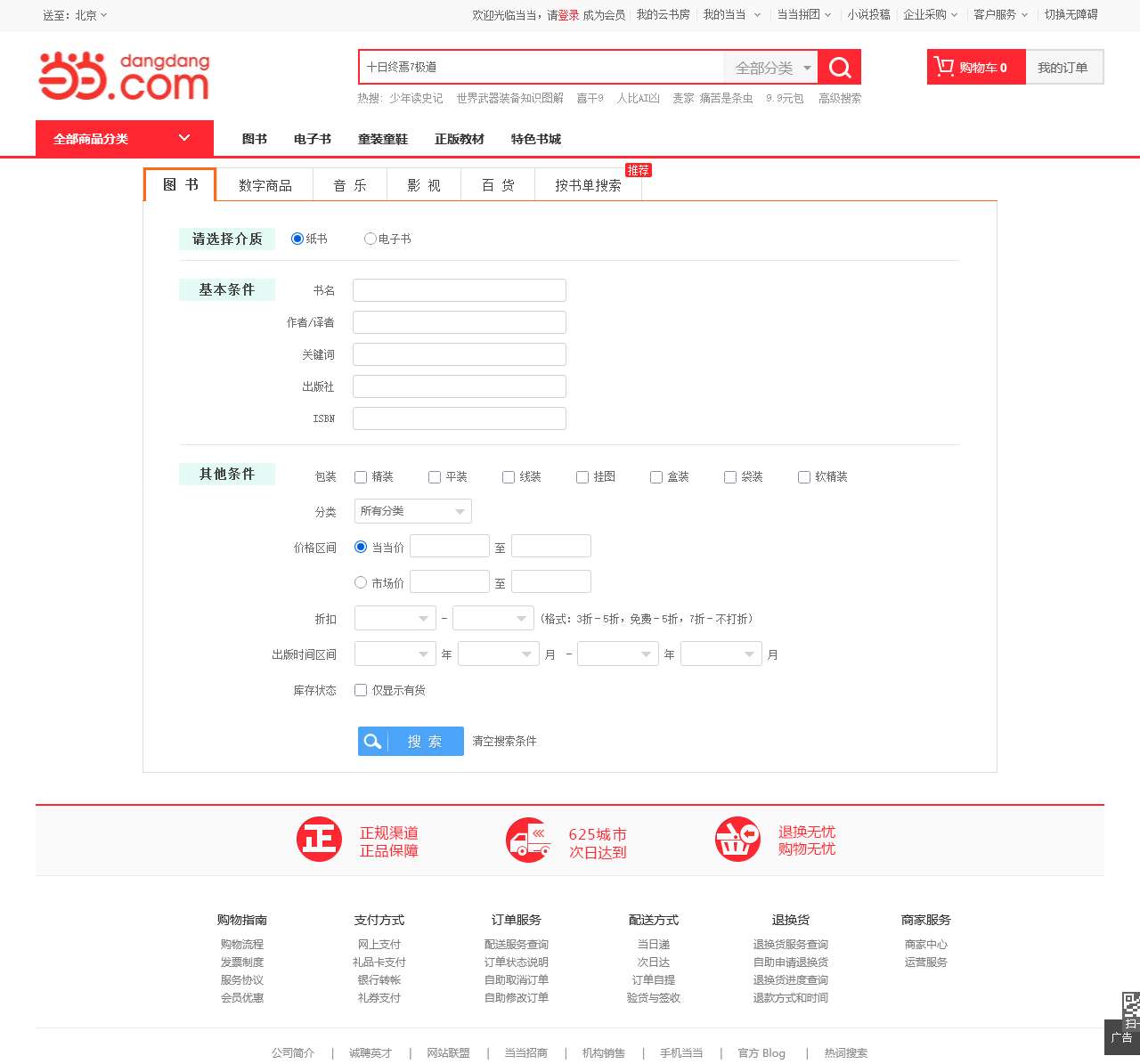
Task: Expand the 全部商品分类 menu
Action: click(x=124, y=138)
